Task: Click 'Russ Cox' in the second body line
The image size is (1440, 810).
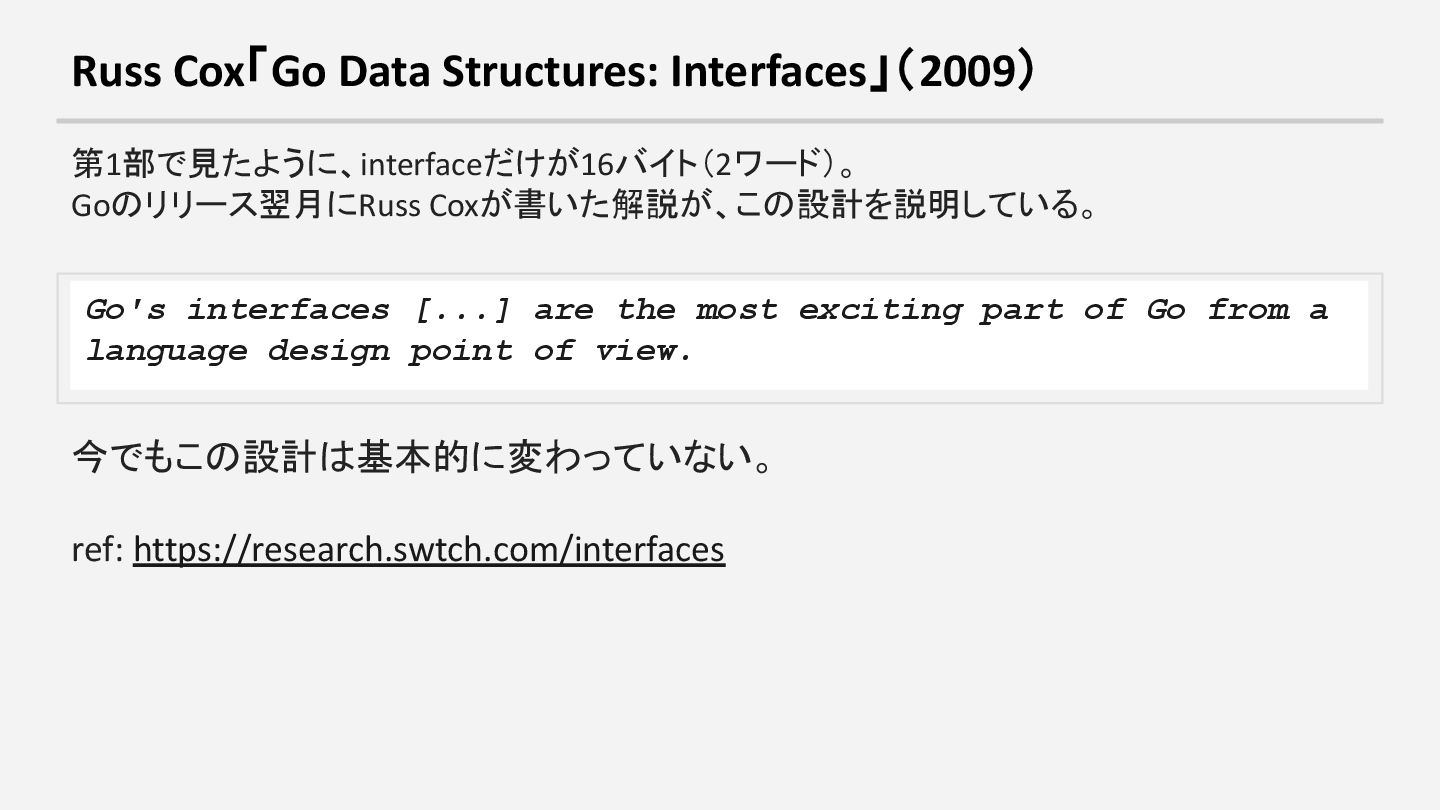Action: (x=419, y=206)
